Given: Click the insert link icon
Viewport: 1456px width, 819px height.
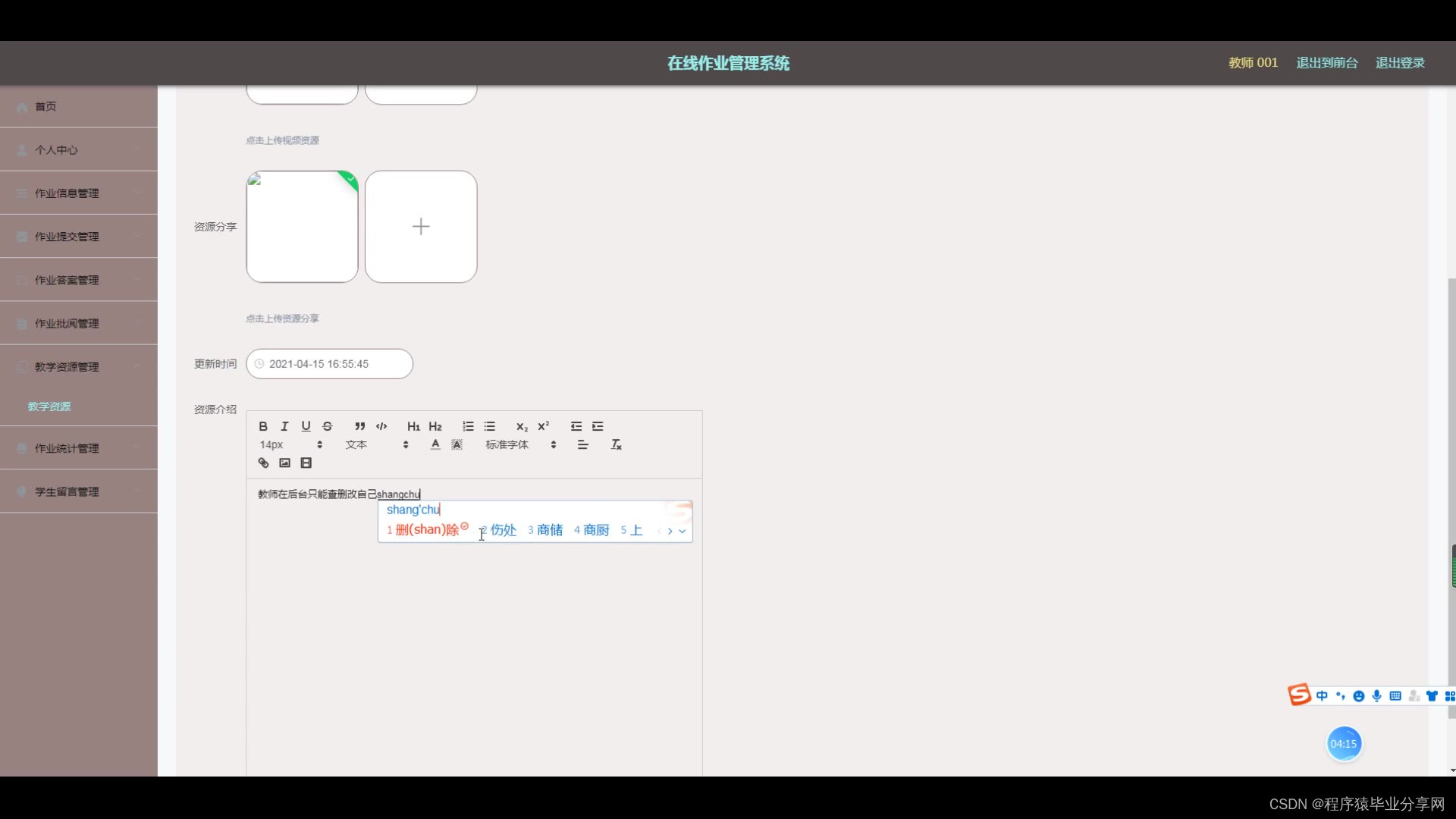Looking at the screenshot, I should pyautogui.click(x=263, y=463).
